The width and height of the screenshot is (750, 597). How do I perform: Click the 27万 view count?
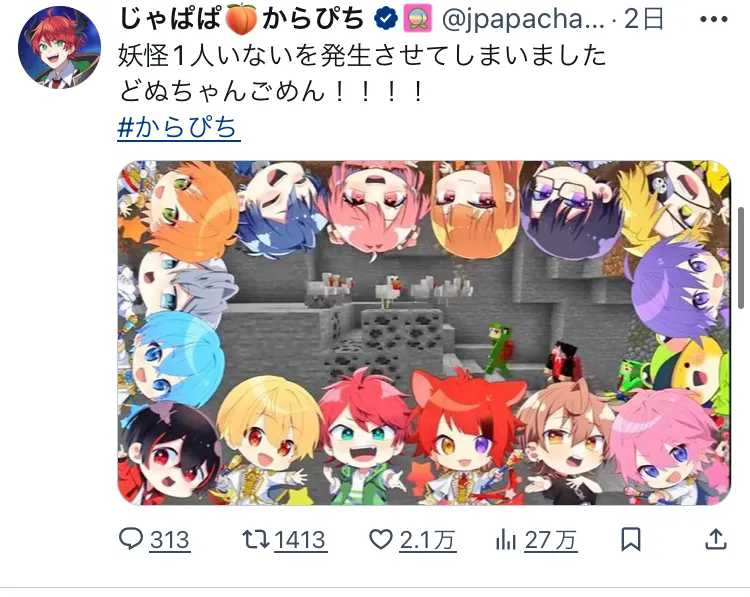coord(550,540)
